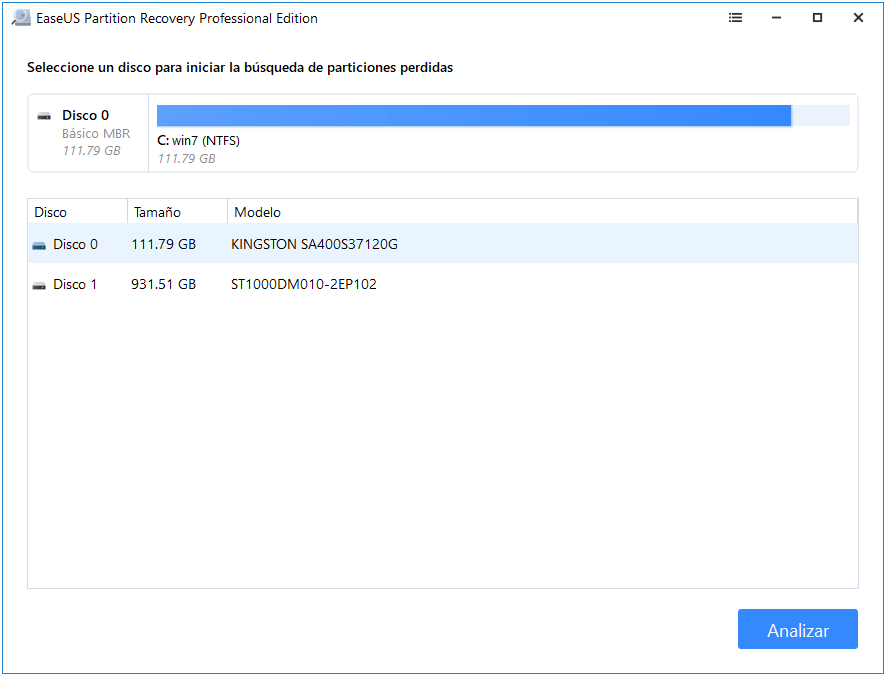Click the ST1000DM010-2EP102 model cell
The image size is (886, 676).
tap(304, 284)
